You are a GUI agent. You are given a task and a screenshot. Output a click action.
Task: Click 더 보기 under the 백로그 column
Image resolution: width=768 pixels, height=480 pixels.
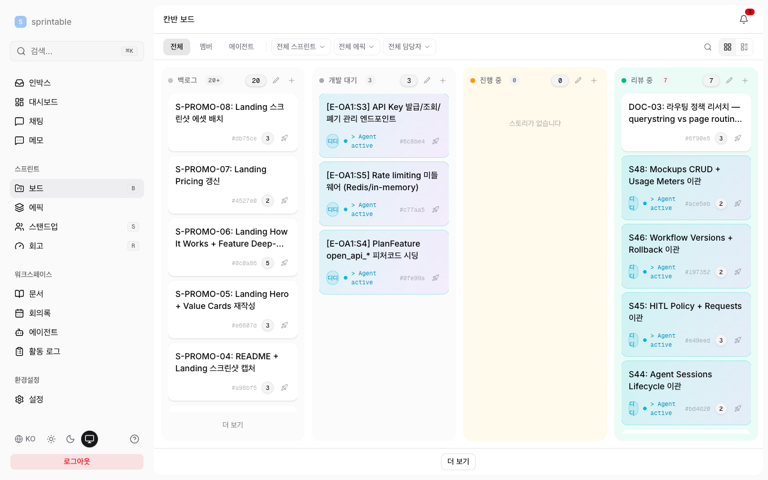233,425
